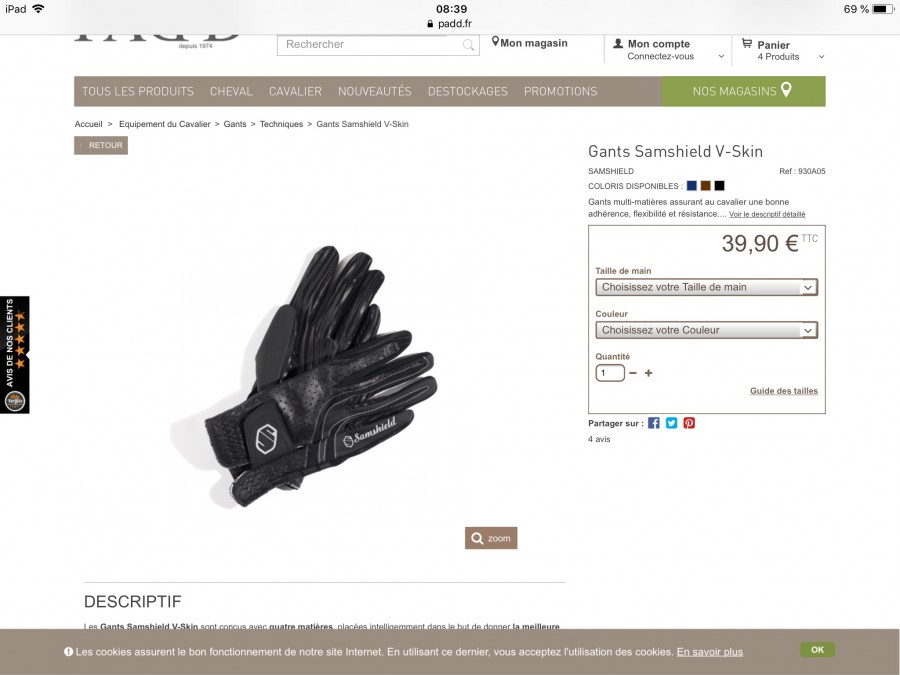Open Couleur selection dropdown
The image size is (900, 675).
tap(706, 330)
